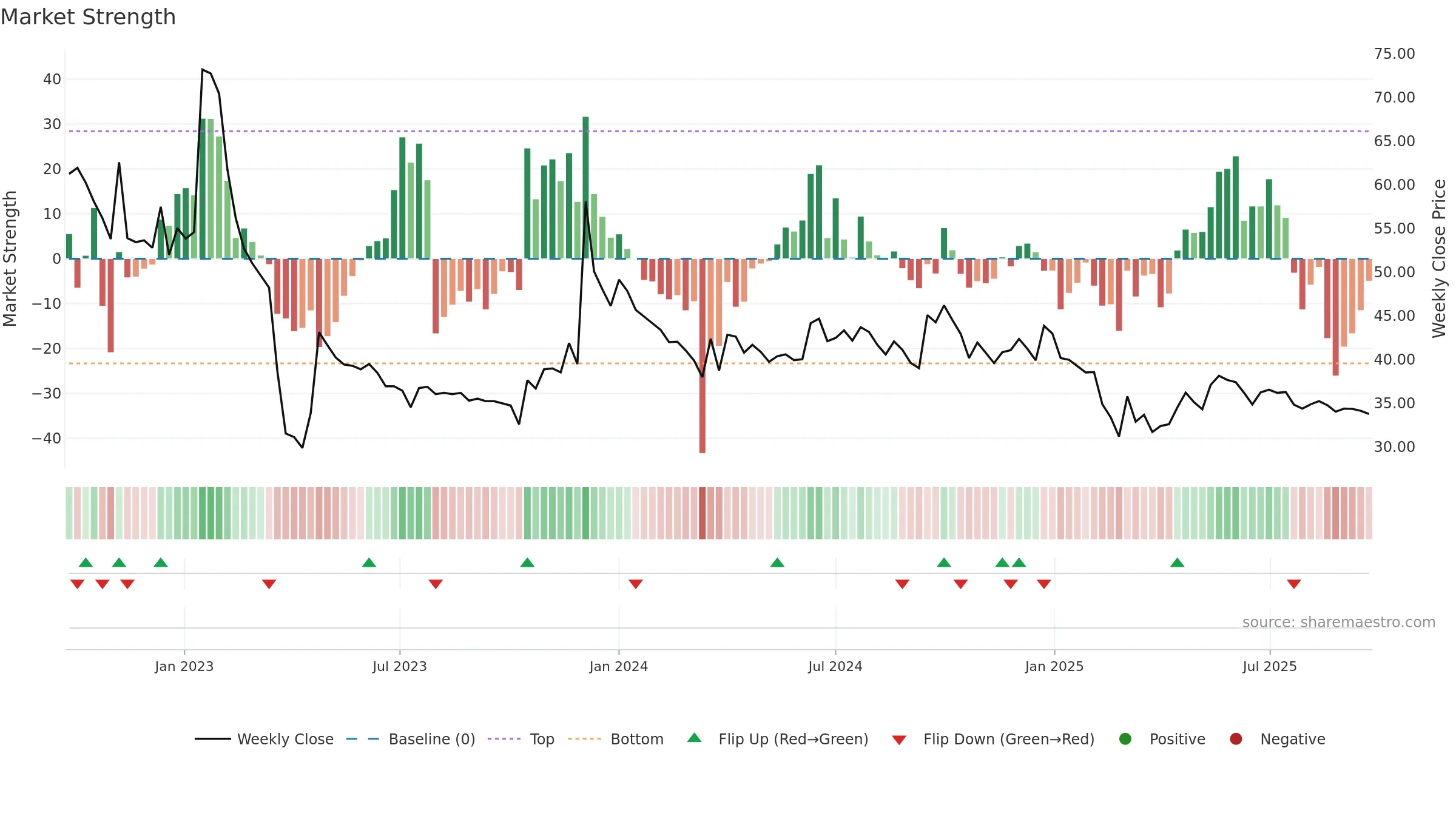Click the Flip Down red triangle legend icon
Screen dimensions: 1456x819
[x=900, y=740]
